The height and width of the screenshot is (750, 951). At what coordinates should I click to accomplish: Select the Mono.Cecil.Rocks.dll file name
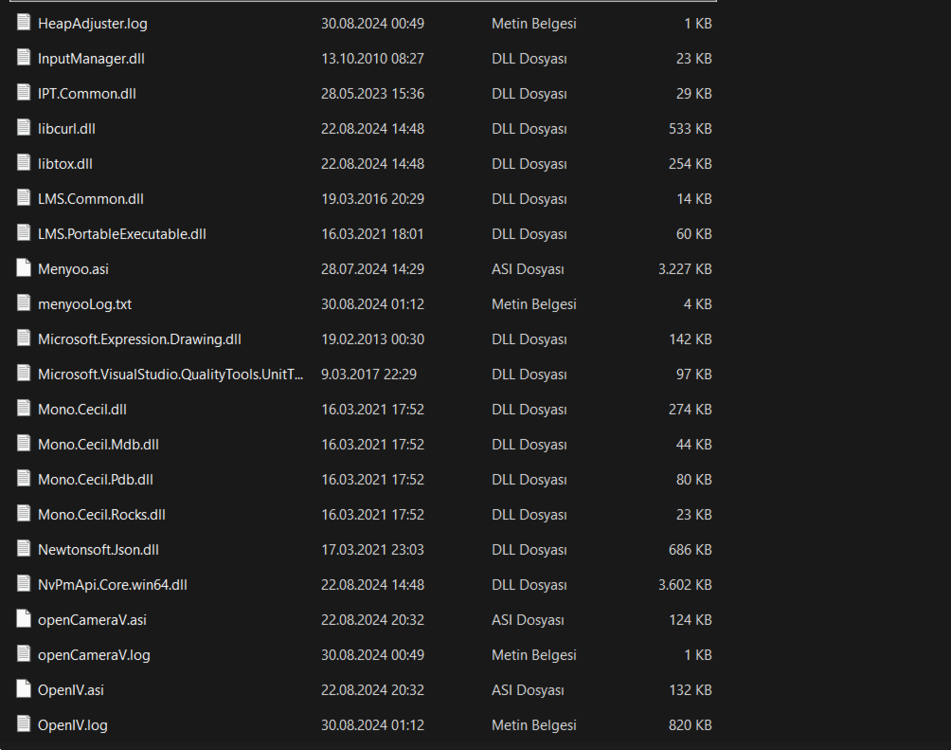tap(102, 514)
